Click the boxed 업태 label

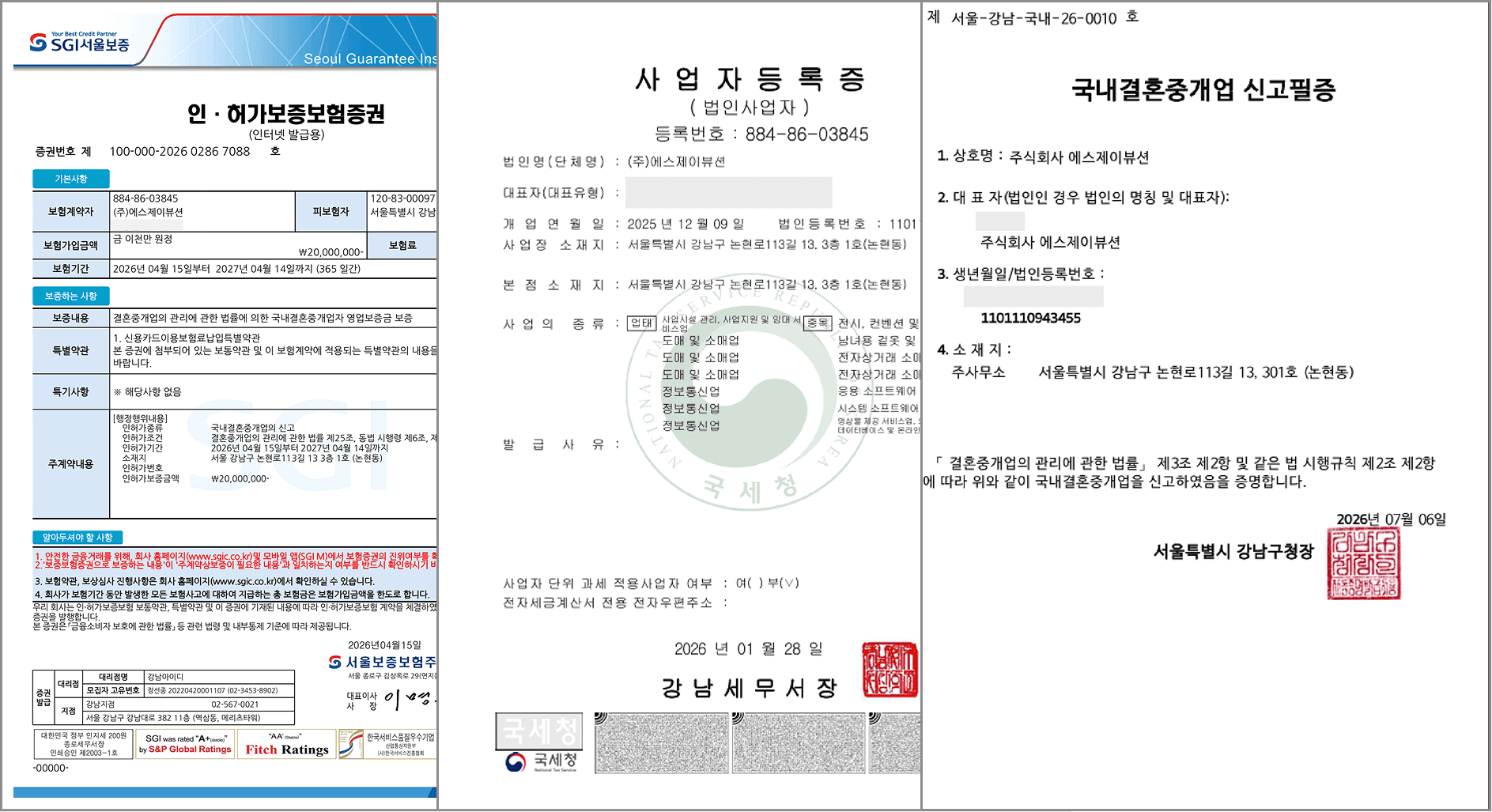[642, 323]
